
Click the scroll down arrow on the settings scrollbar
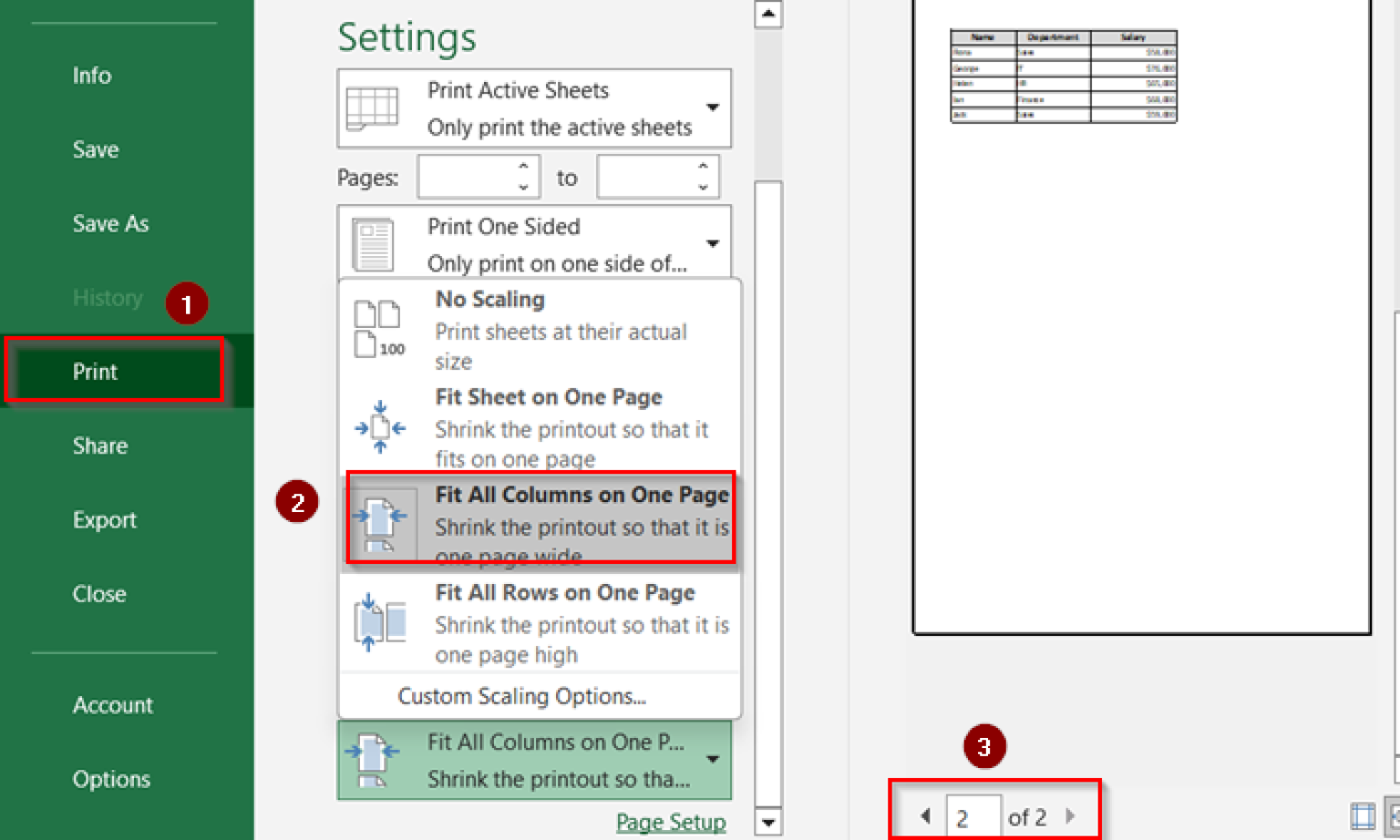coord(768,822)
